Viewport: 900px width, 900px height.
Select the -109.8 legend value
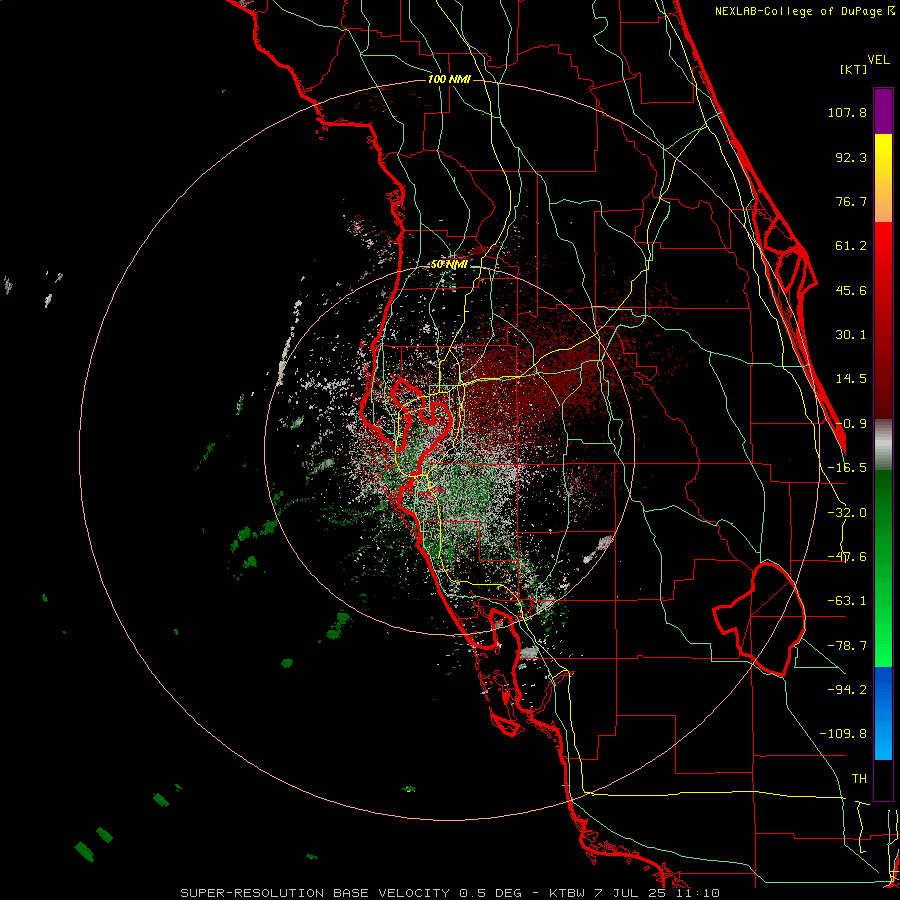pos(843,734)
